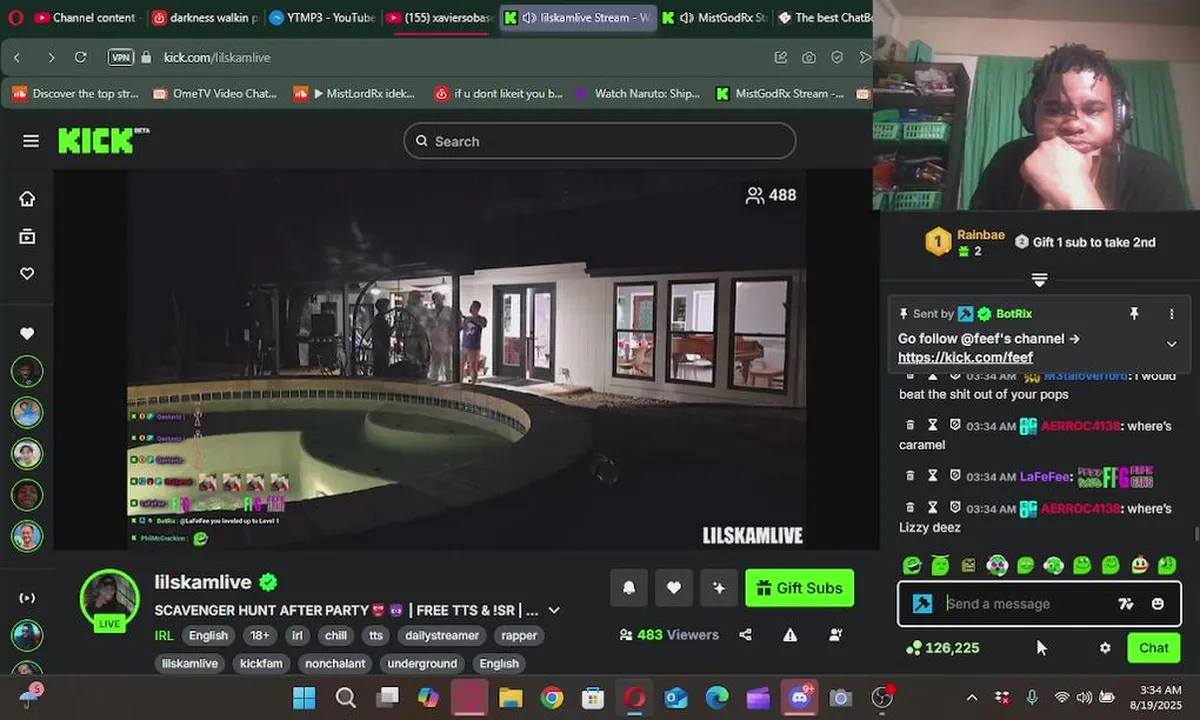The height and width of the screenshot is (720, 1200).
Task: Open LaFeFee's username in chat
Action: pyautogui.click(x=1044, y=477)
